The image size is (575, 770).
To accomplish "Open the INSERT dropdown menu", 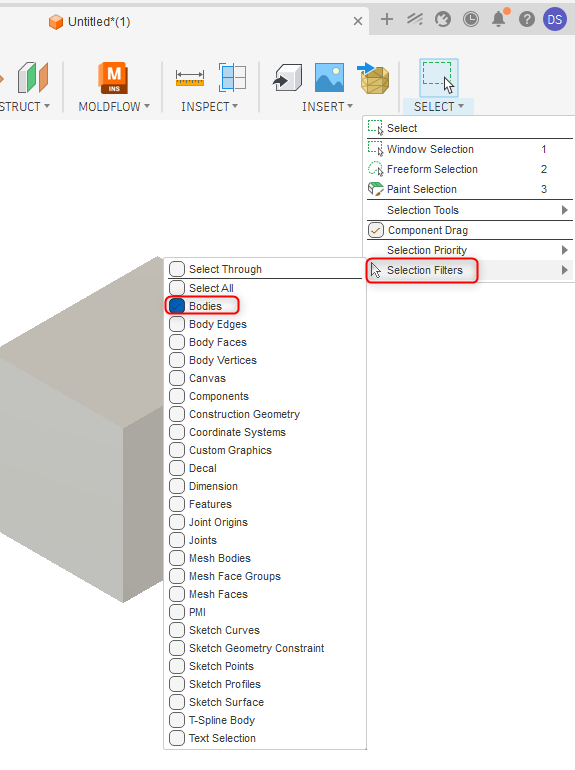I will [x=327, y=107].
